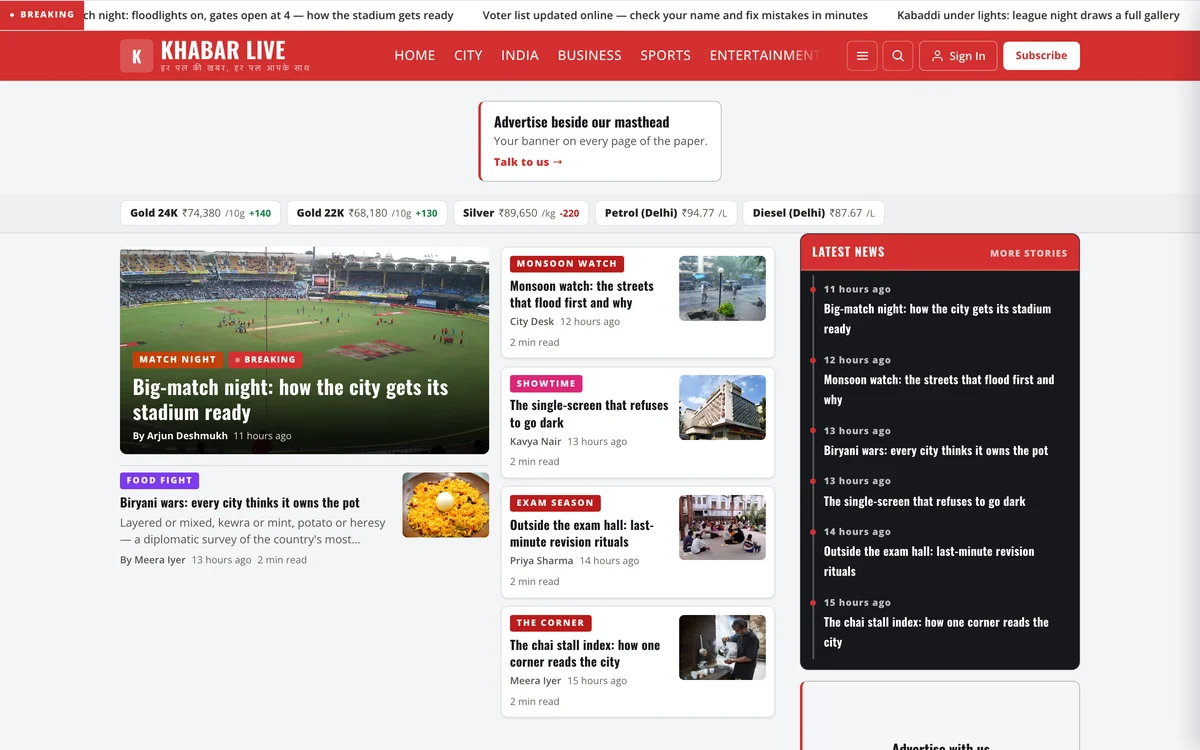Click the BREAKING ticker label

[x=42, y=15]
